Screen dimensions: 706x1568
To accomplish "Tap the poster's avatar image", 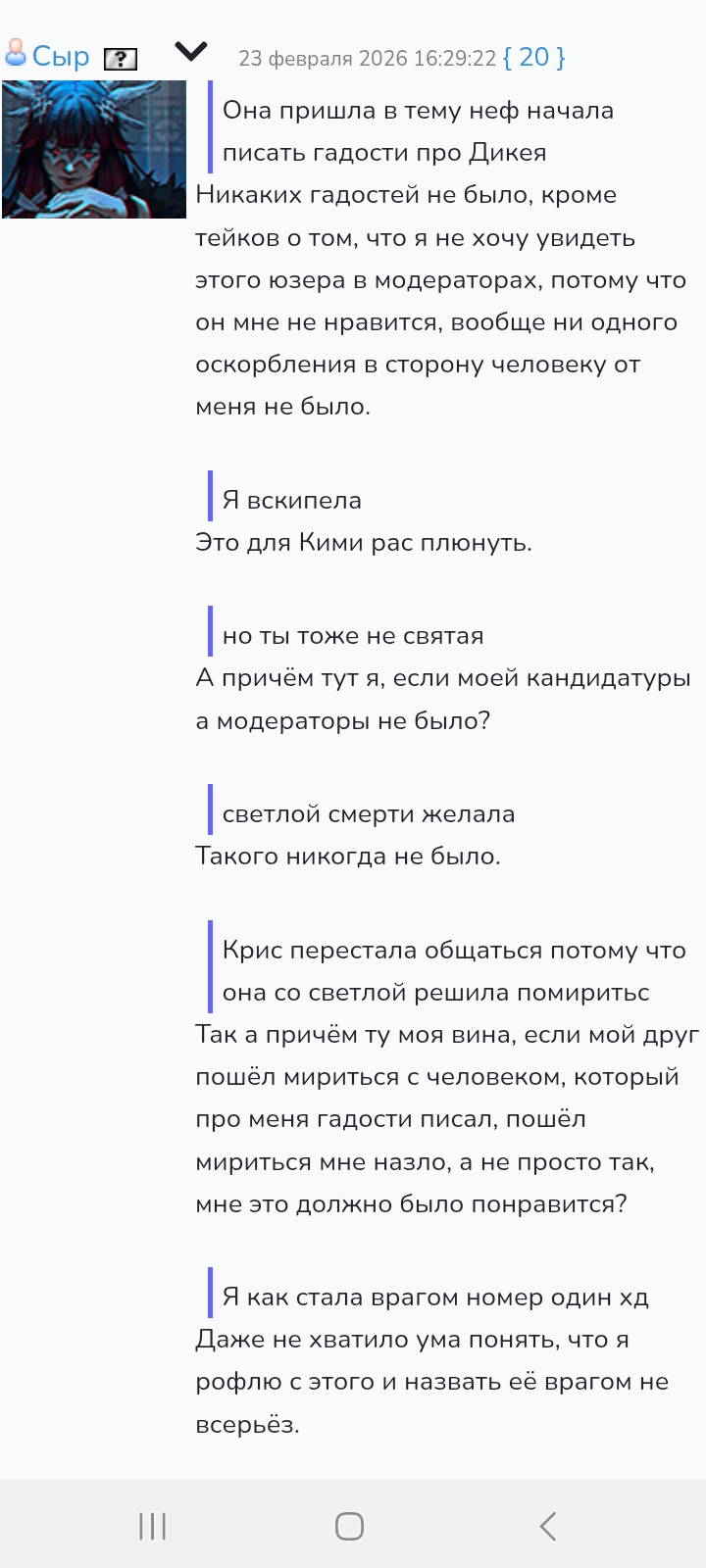I will (x=94, y=149).
